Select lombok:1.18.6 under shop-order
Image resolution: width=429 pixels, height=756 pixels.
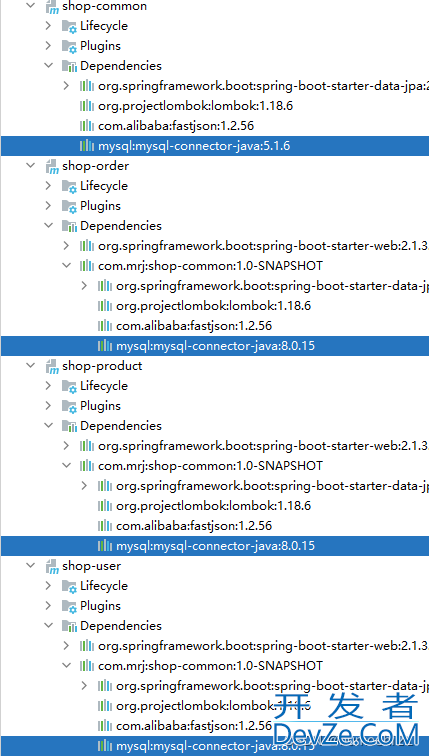214,306
